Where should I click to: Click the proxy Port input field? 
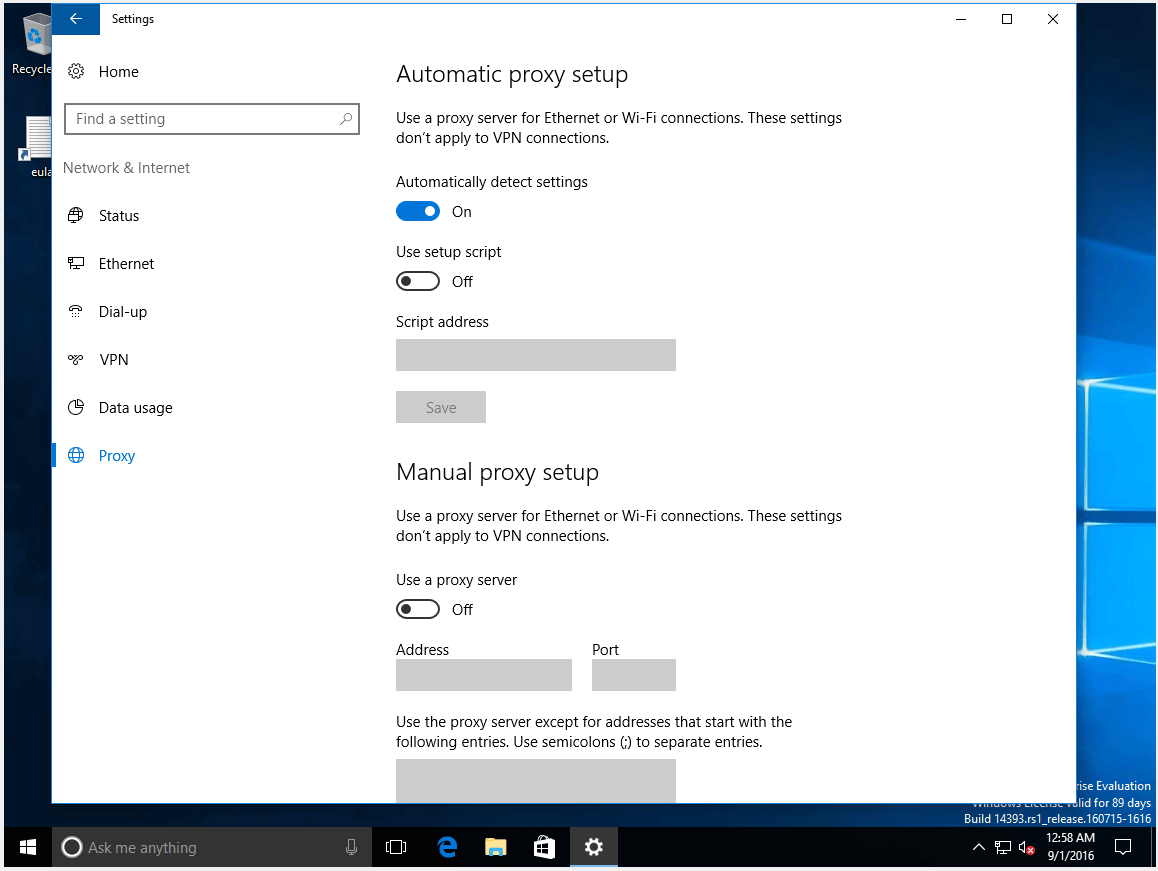pyautogui.click(x=633, y=675)
